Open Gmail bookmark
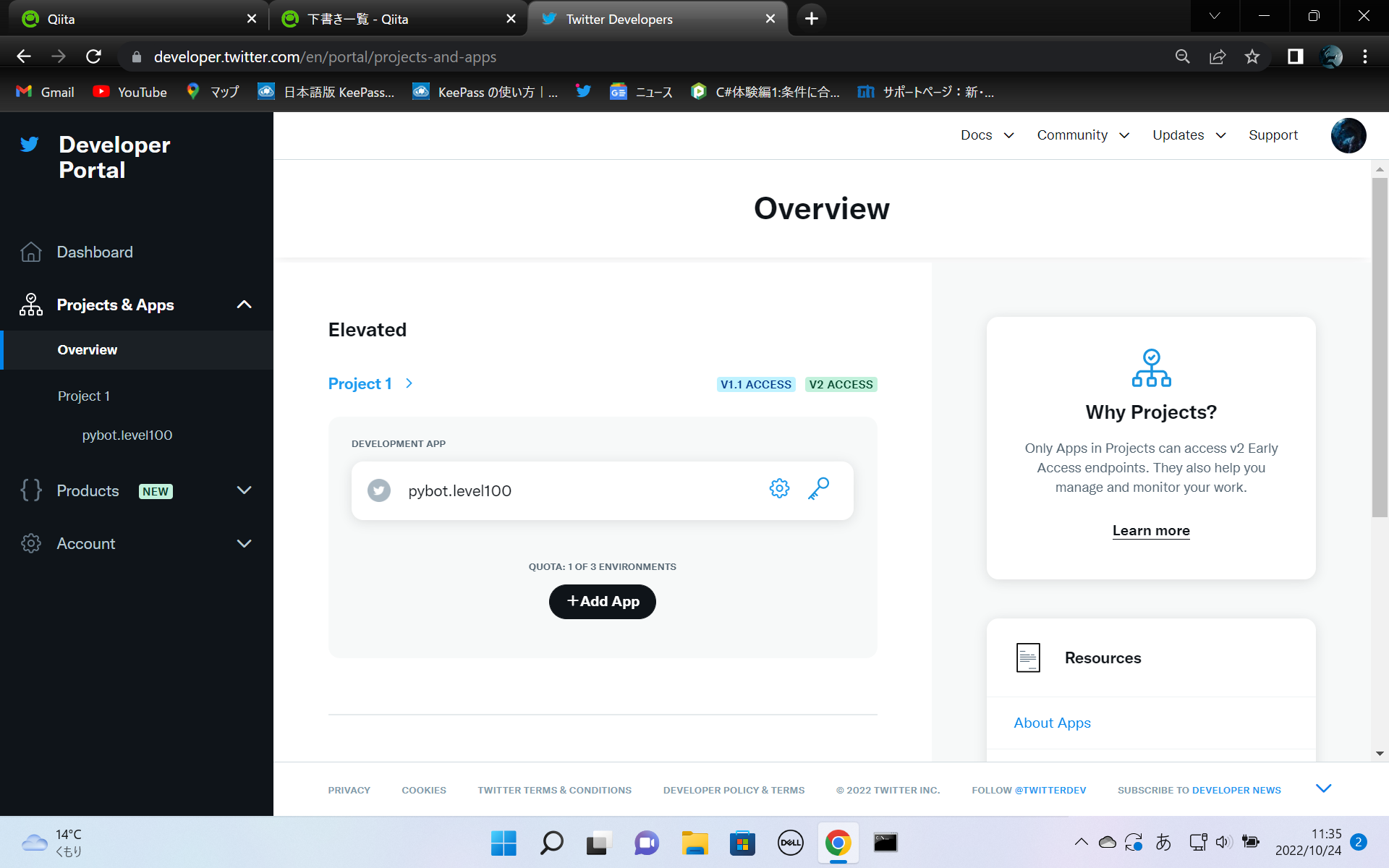Screen dimensions: 1389x868 tap(45, 92)
